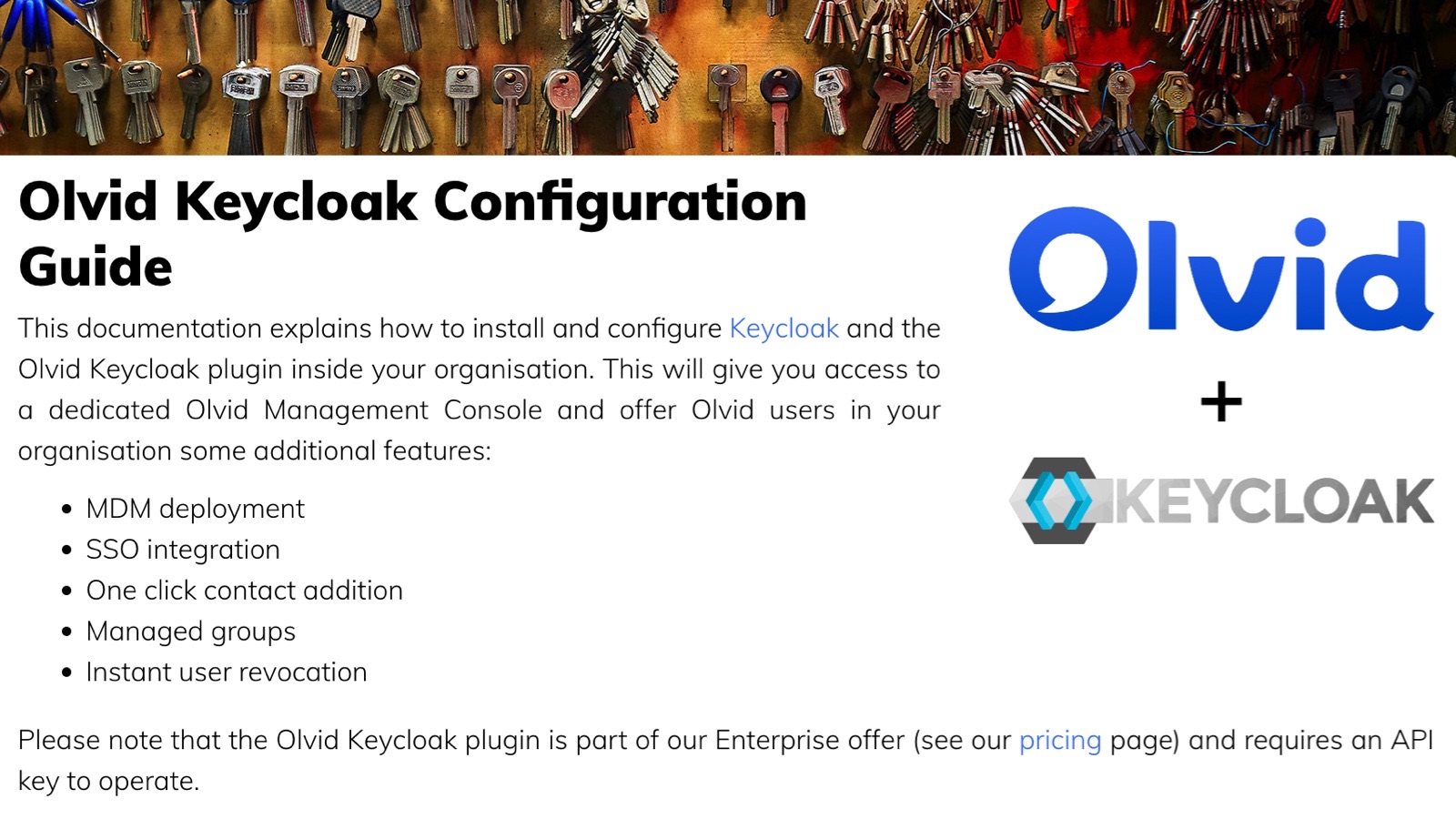Click the 'Olvid Keycloak Configuration Guide' heading
Viewport: 1456px width, 819px height.
(x=412, y=202)
